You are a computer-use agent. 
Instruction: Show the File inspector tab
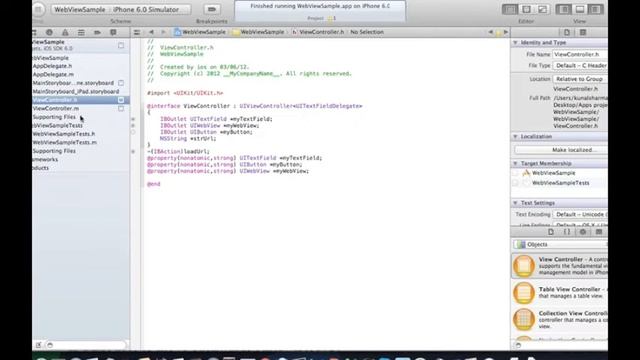tap(567, 32)
